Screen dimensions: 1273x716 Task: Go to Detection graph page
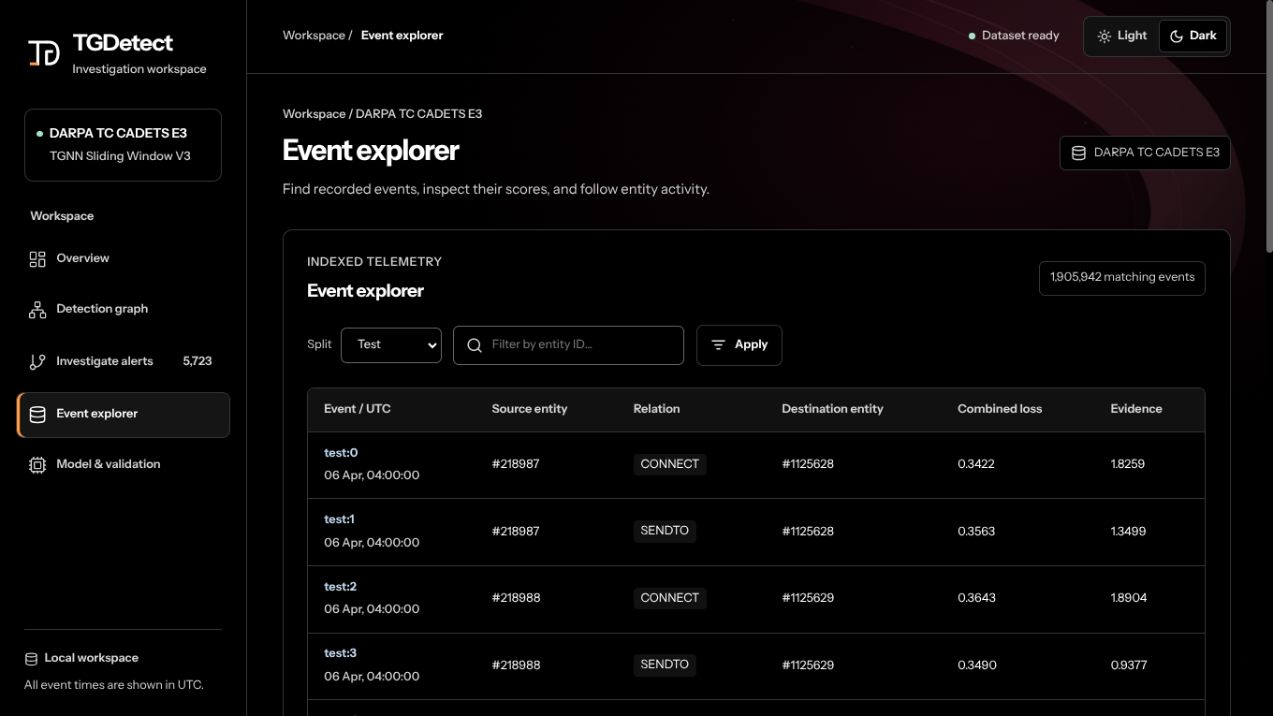click(x=123, y=310)
